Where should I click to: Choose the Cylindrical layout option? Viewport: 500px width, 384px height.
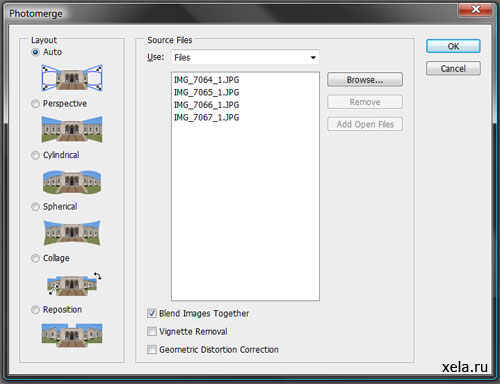pyautogui.click(x=35, y=155)
